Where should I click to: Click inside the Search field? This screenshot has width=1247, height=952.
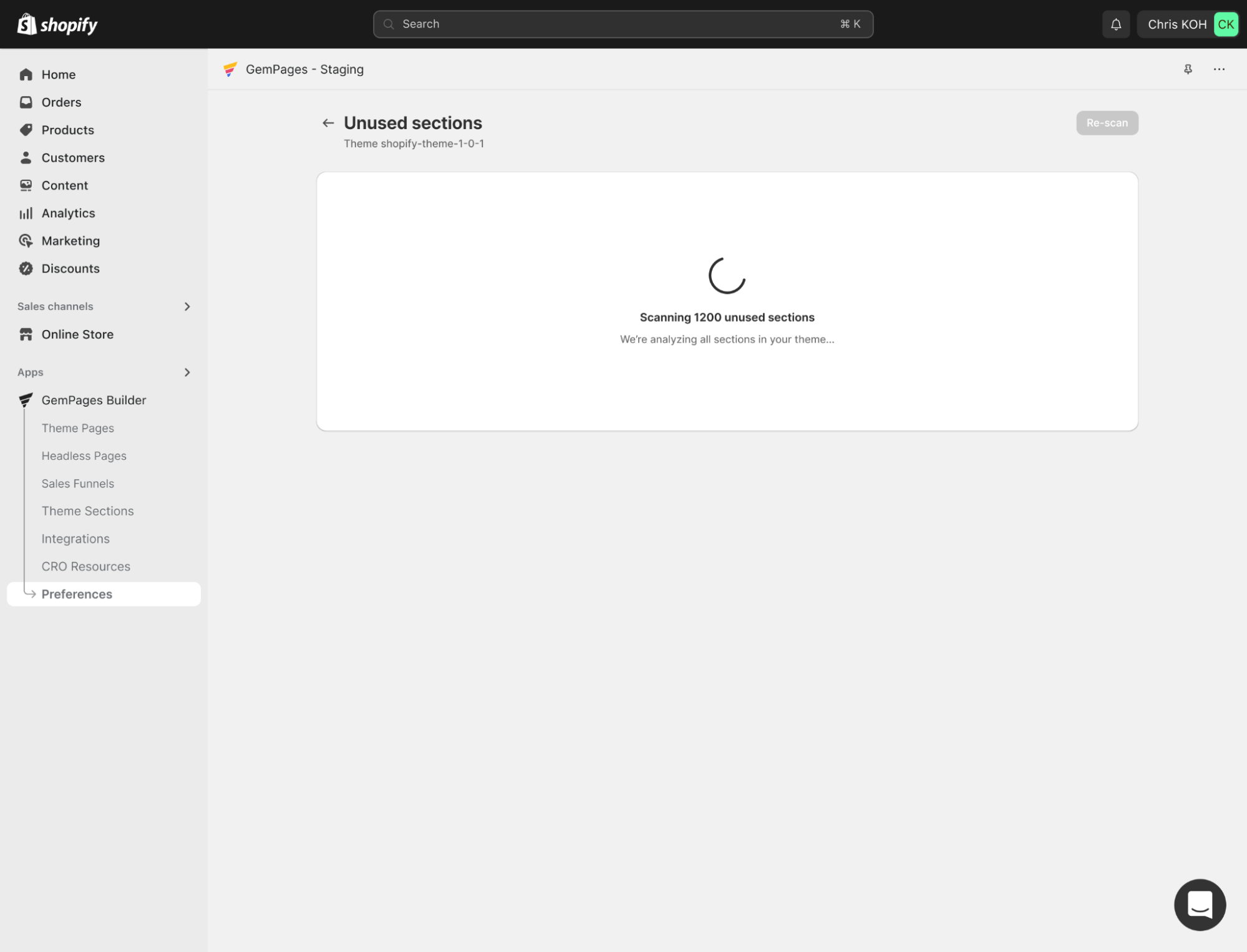(622, 24)
